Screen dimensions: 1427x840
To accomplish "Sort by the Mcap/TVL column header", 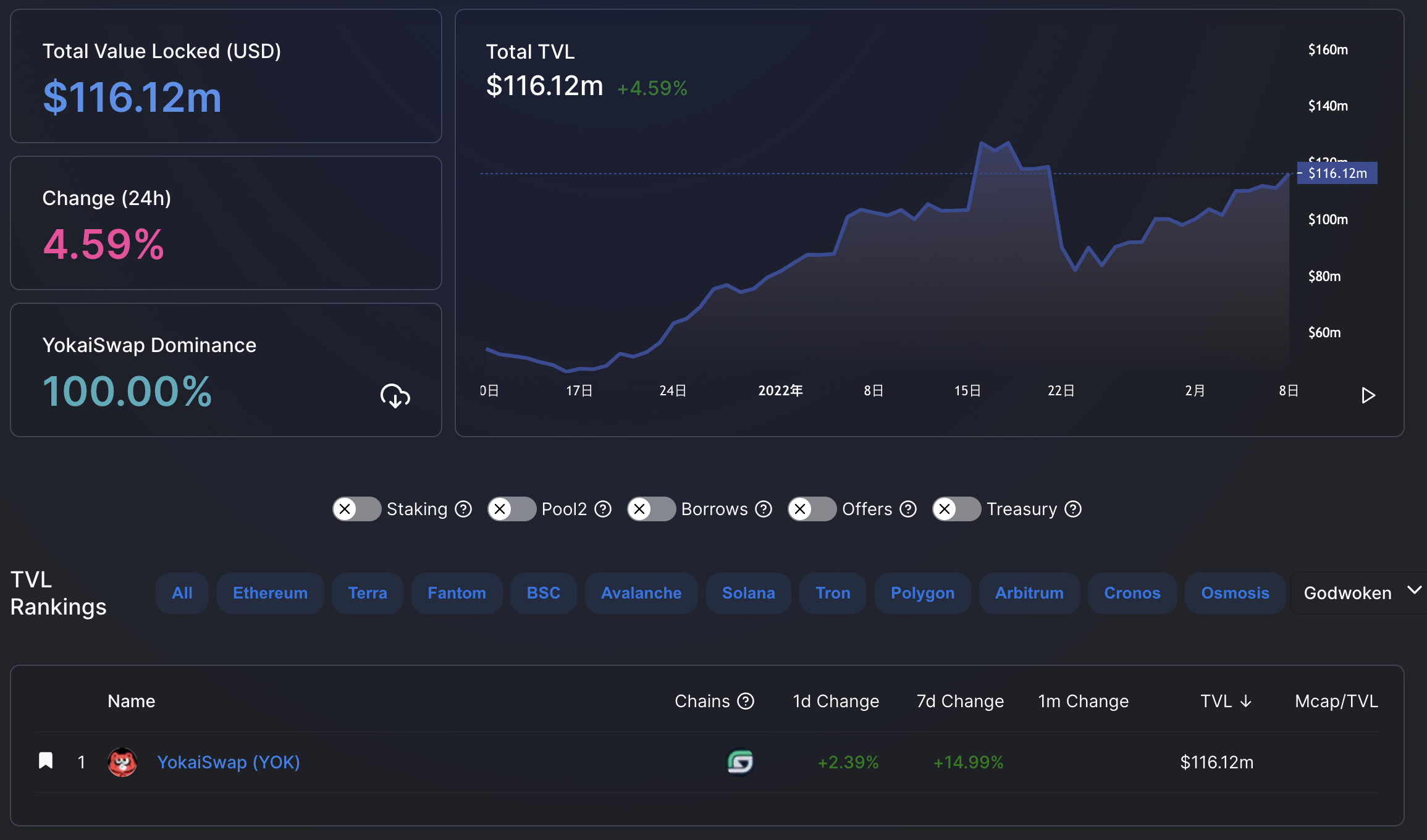I will coord(1337,701).
